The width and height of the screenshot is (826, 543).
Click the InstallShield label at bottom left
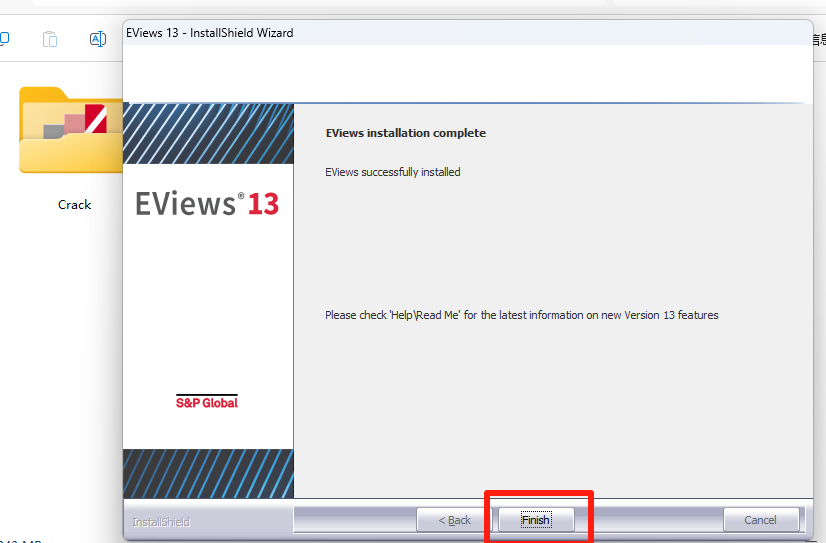[161, 521]
